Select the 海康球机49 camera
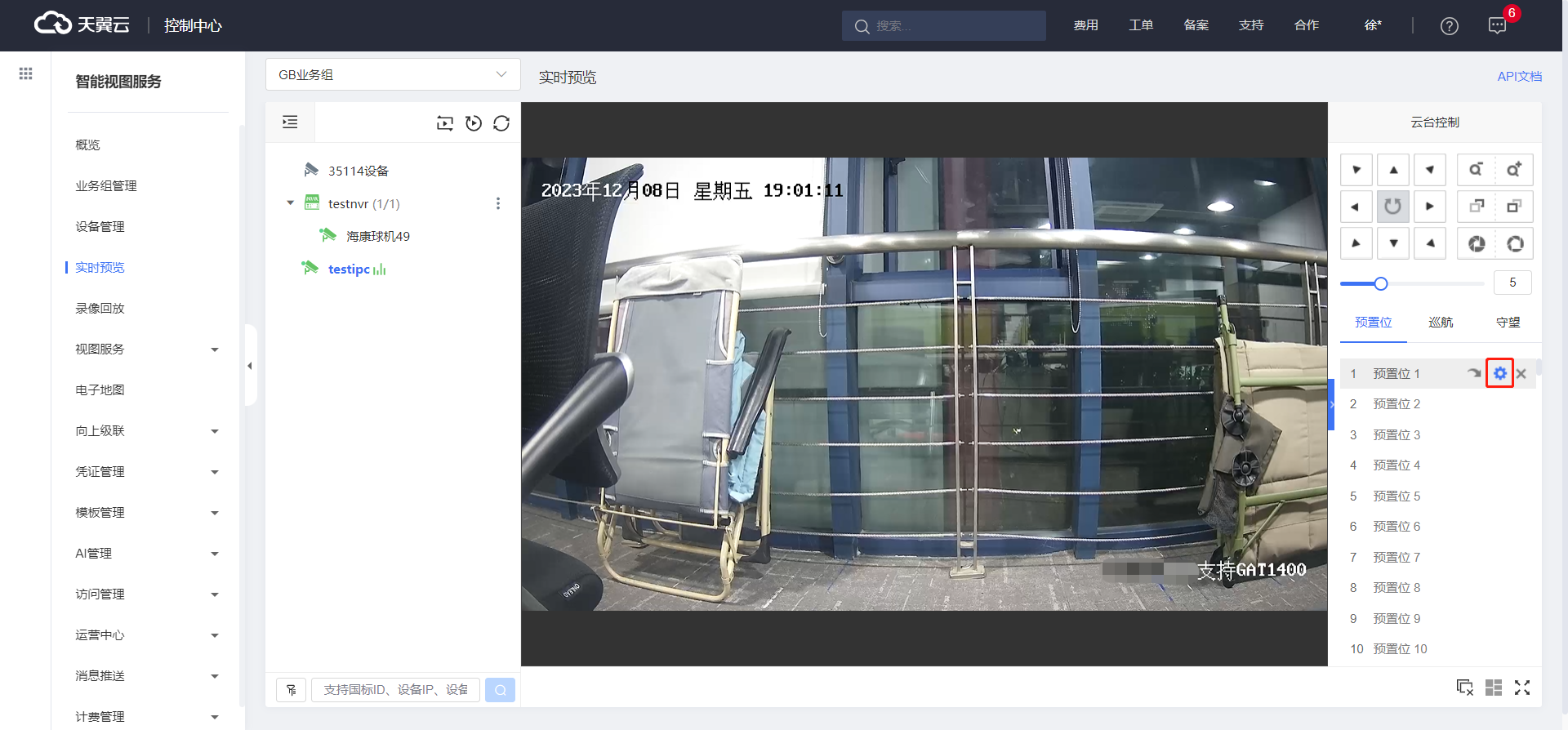Screen dimensions: 1568x730 (377, 236)
